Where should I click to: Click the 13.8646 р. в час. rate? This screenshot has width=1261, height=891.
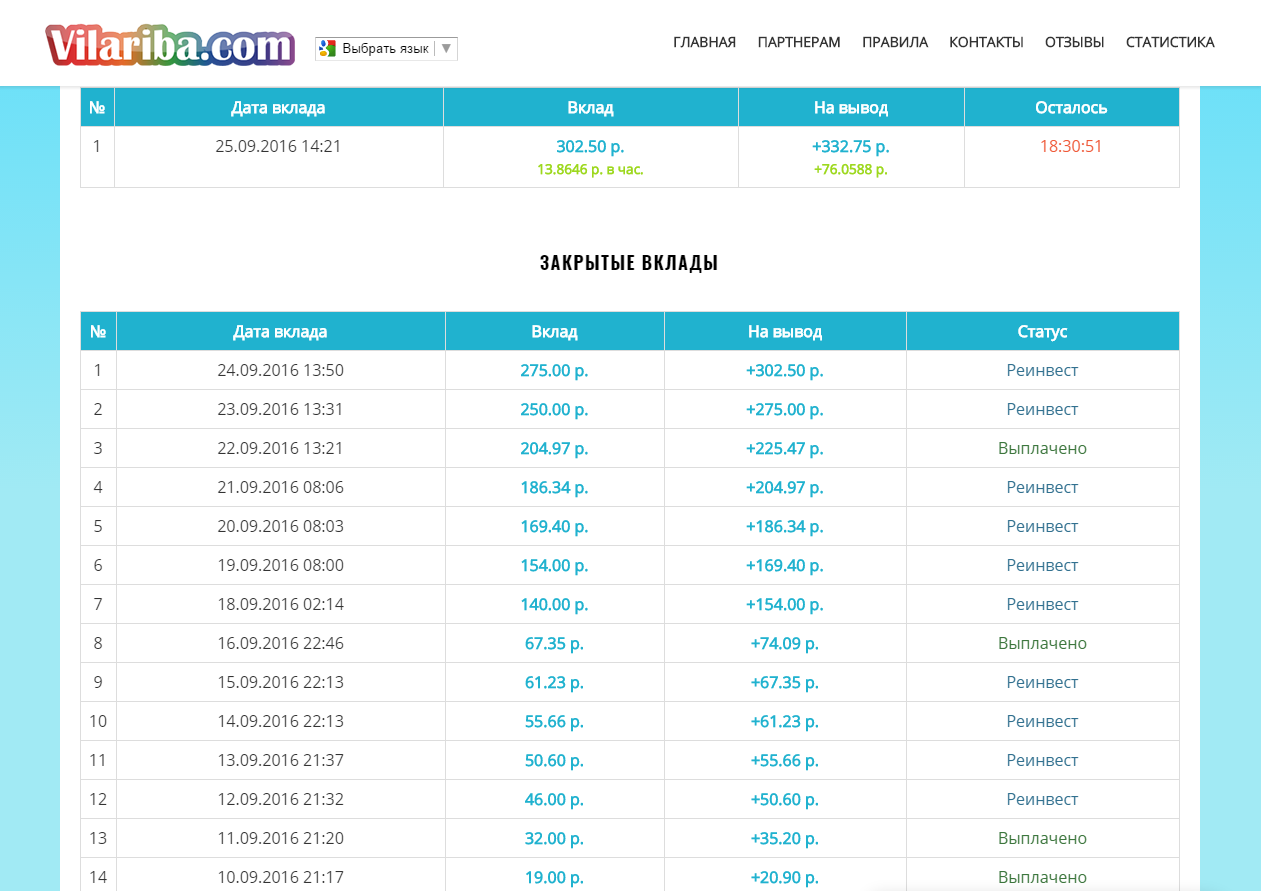pos(590,169)
